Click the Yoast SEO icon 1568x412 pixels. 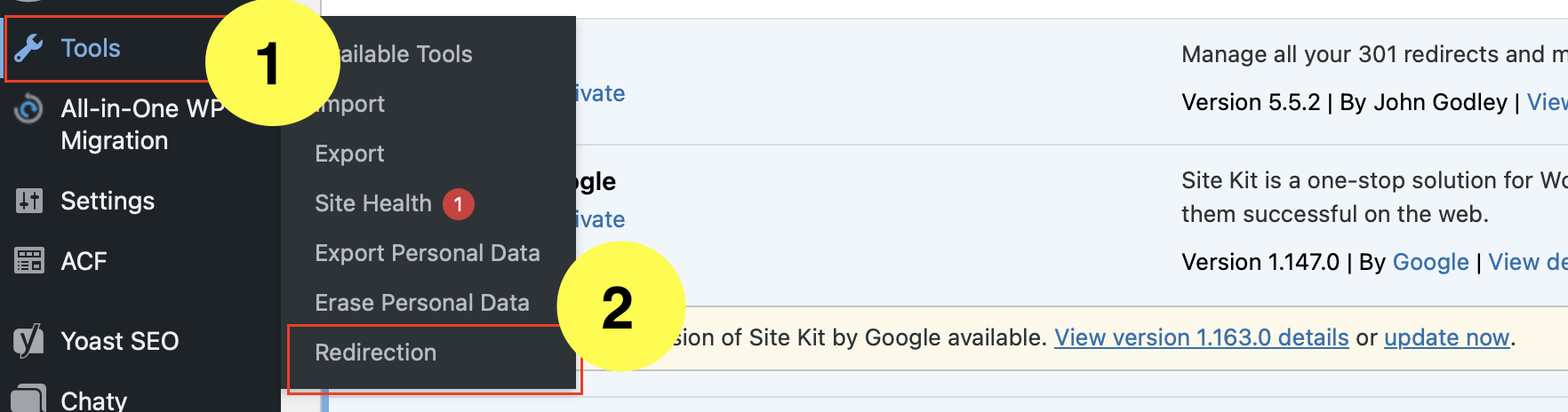(x=28, y=341)
